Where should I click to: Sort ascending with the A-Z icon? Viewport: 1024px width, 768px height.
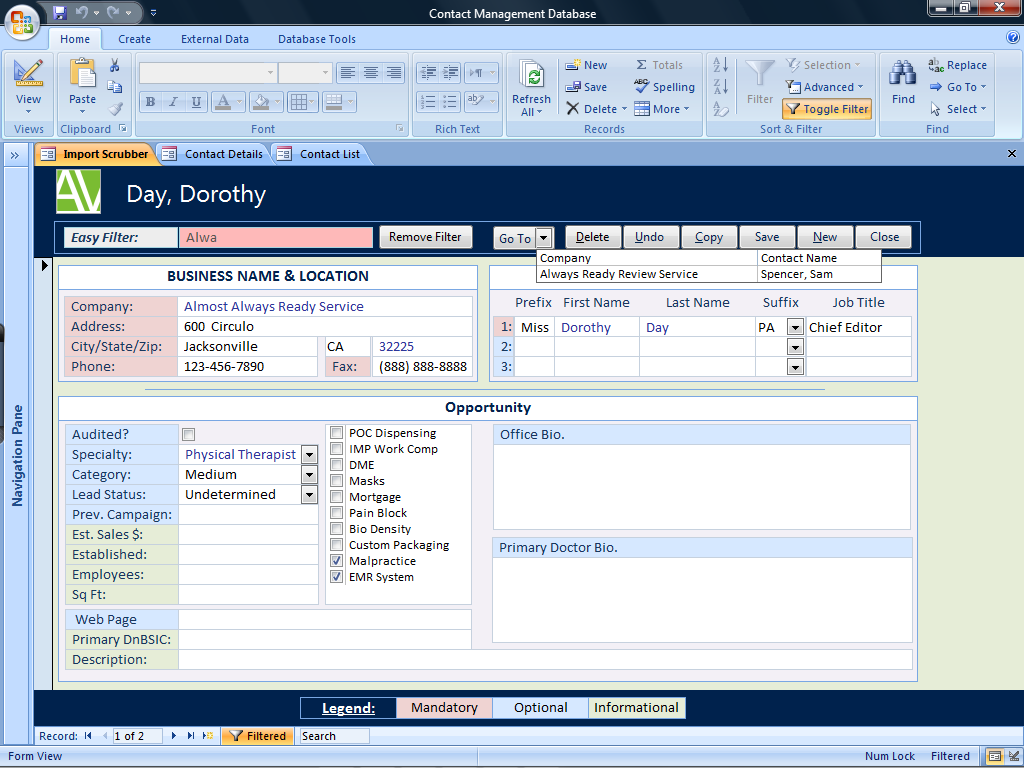[x=721, y=65]
